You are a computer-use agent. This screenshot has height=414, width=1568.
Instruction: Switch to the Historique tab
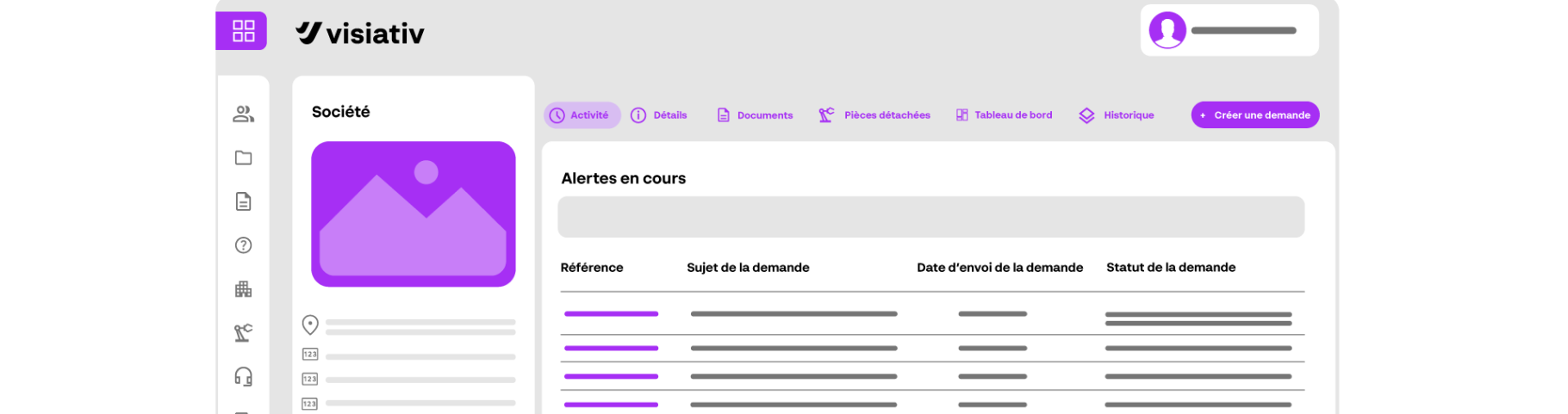(1117, 115)
